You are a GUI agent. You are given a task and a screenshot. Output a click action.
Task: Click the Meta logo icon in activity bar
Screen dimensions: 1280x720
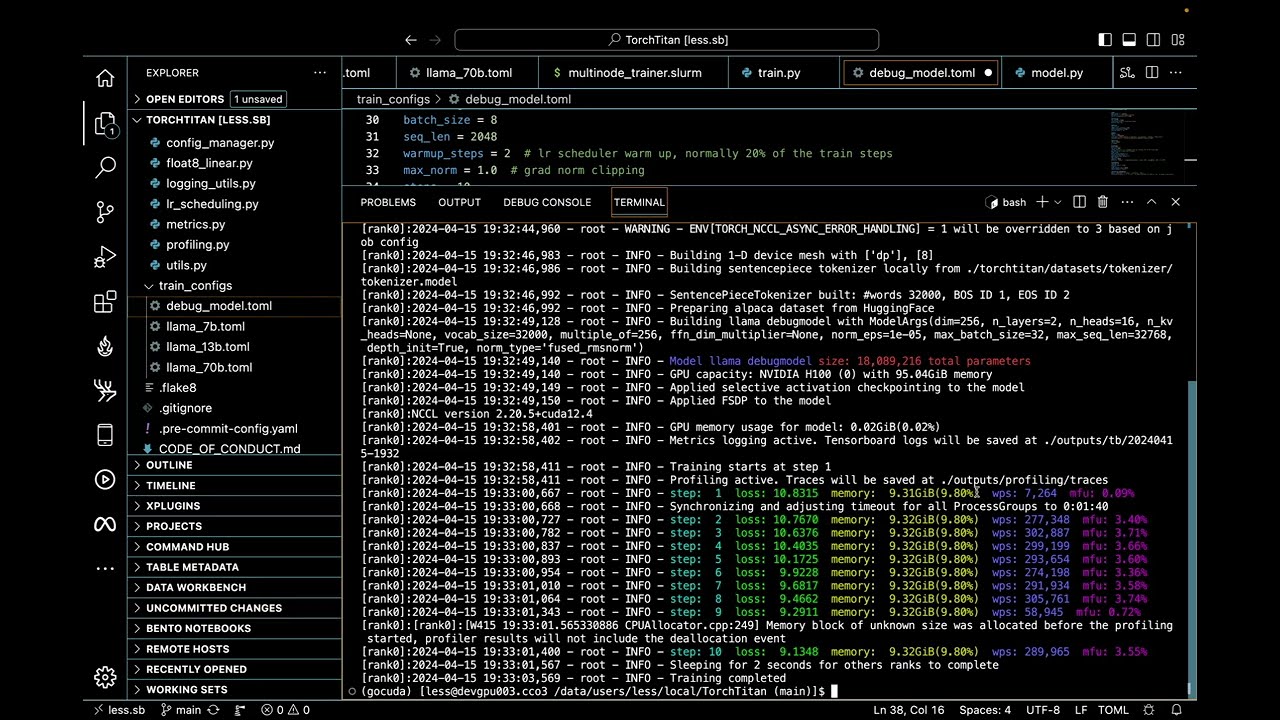(105, 524)
